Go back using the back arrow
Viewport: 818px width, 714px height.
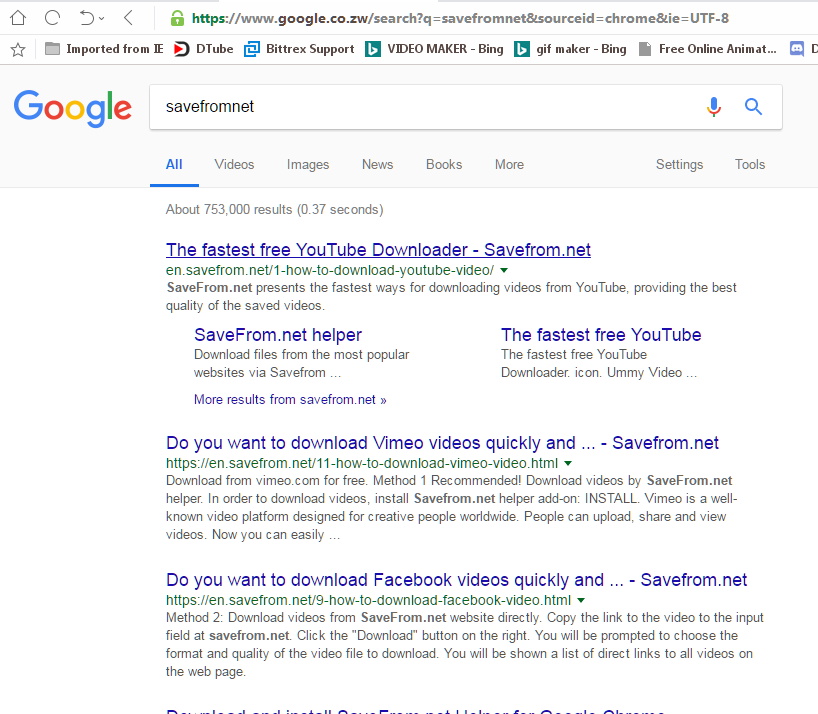pos(129,18)
